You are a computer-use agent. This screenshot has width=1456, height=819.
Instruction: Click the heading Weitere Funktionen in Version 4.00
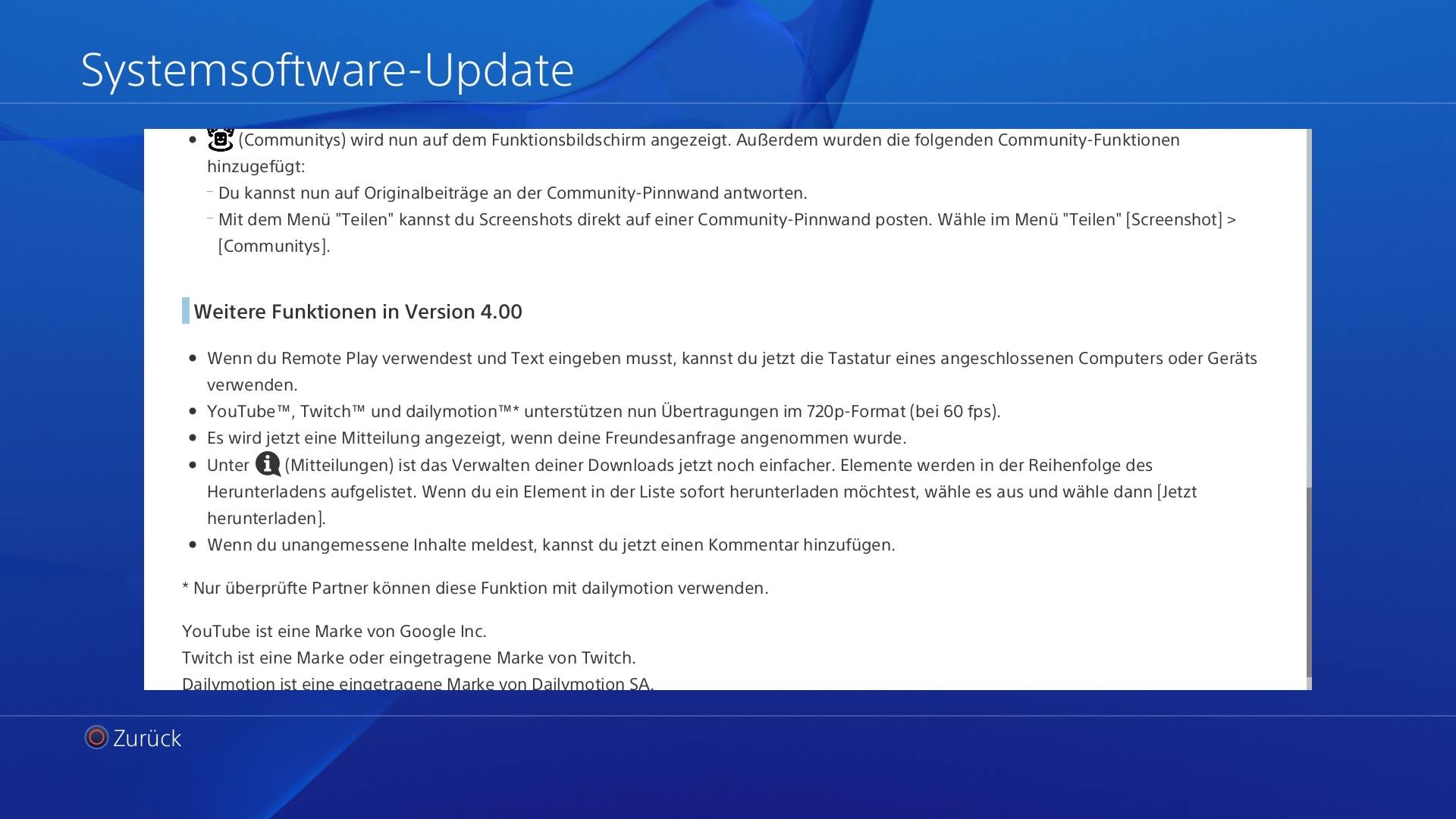(358, 312)
